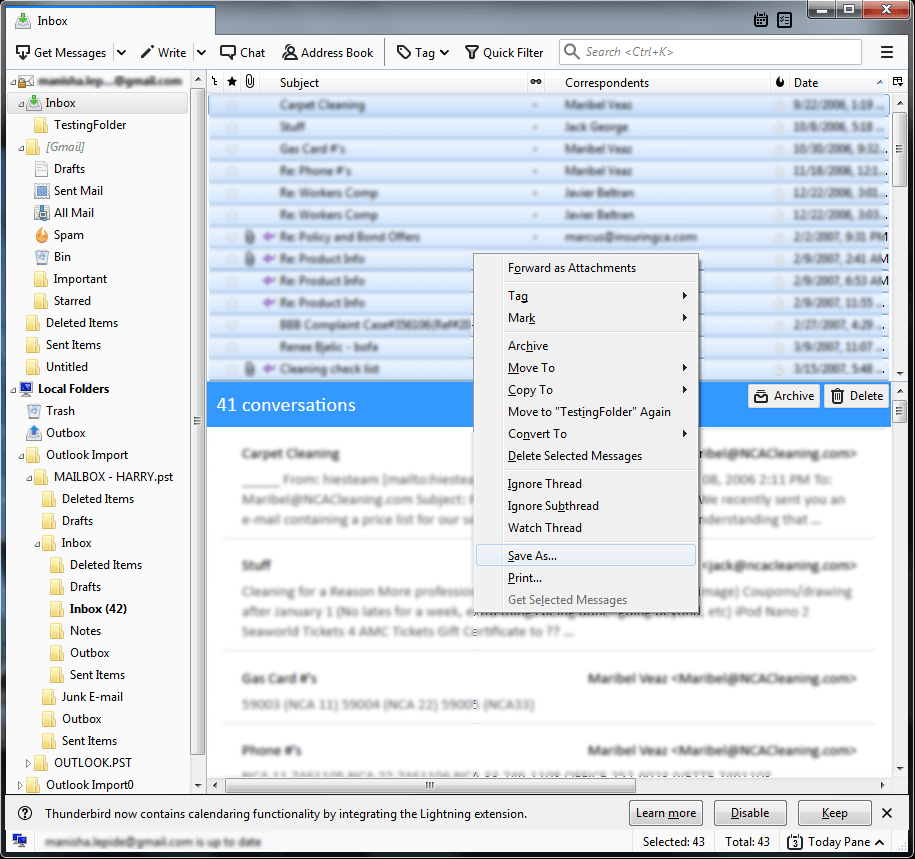Expand the Outlook Import0 folder
The height and width of the screenshot is (859, 915).
(20, 785)
